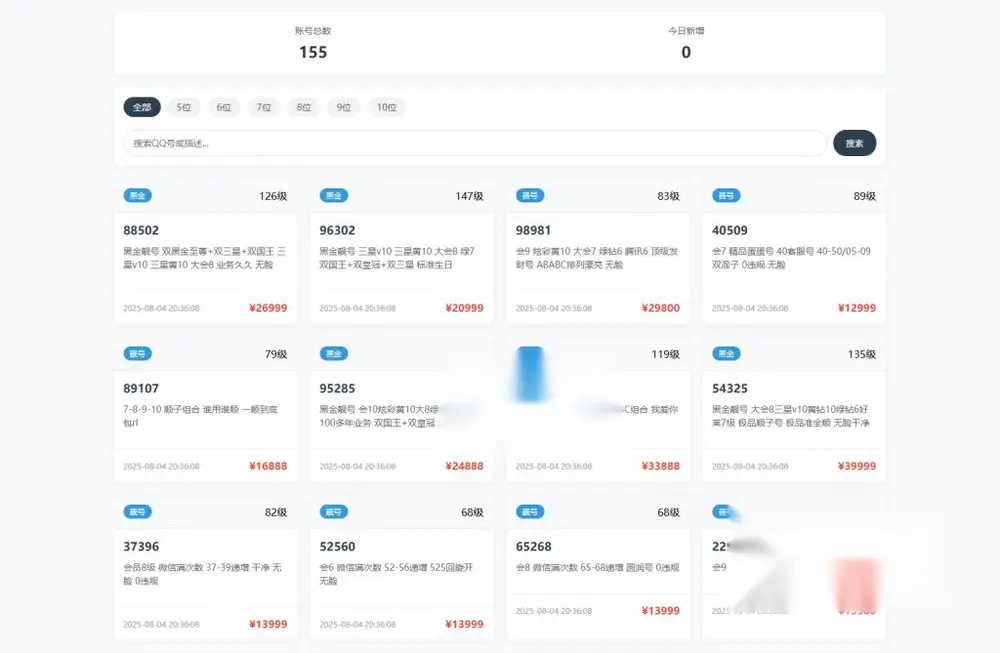Click the blue badge above 40509

[x=726, y=196]
